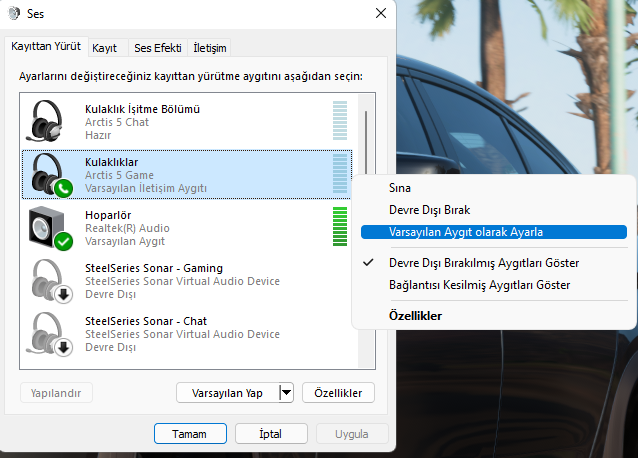Click the Realtek(R) Audio label
Screen dimensions: 638x458
[127, 228]
